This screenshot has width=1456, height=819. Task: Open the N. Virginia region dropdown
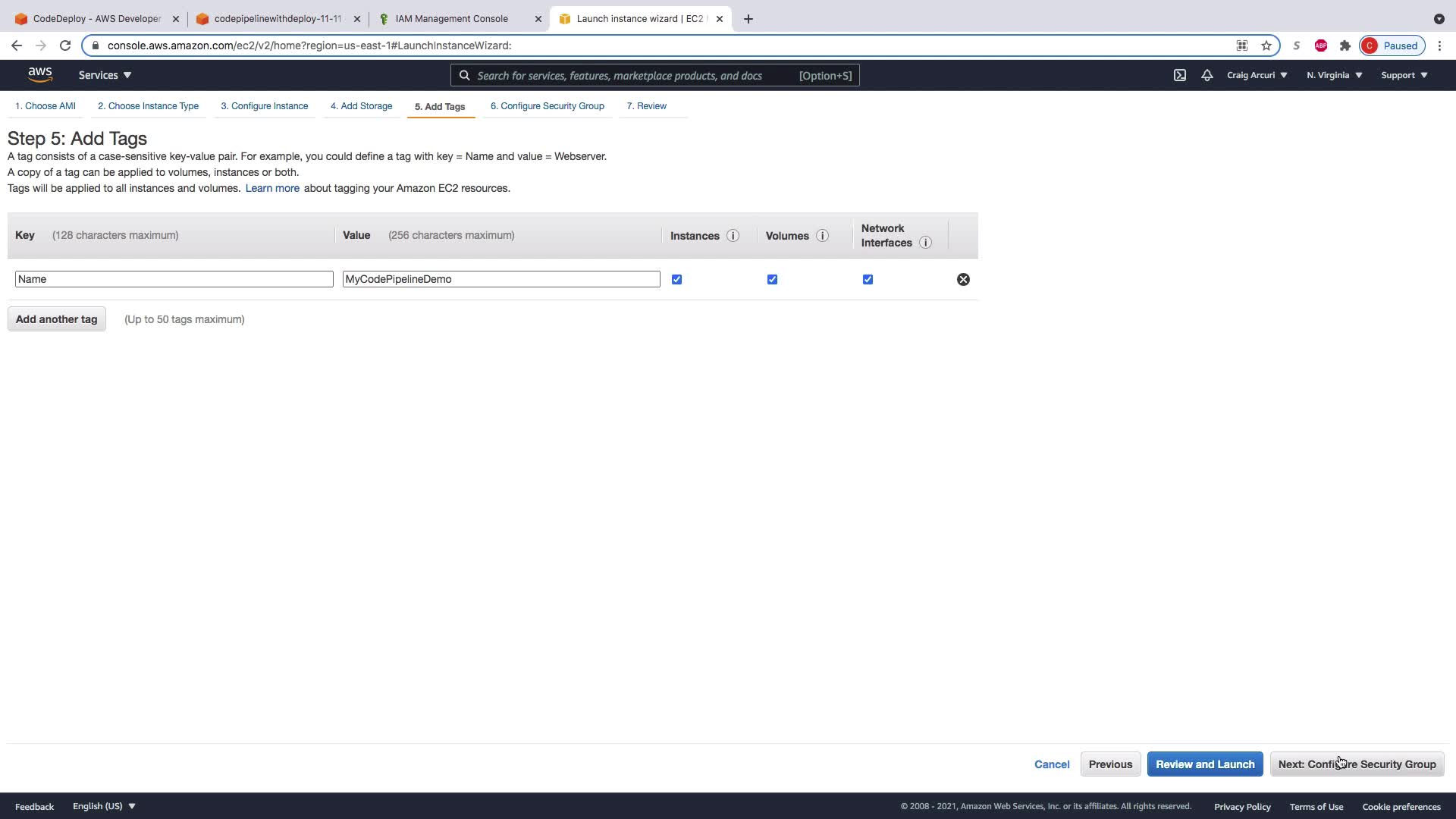tap(1334, 75)
